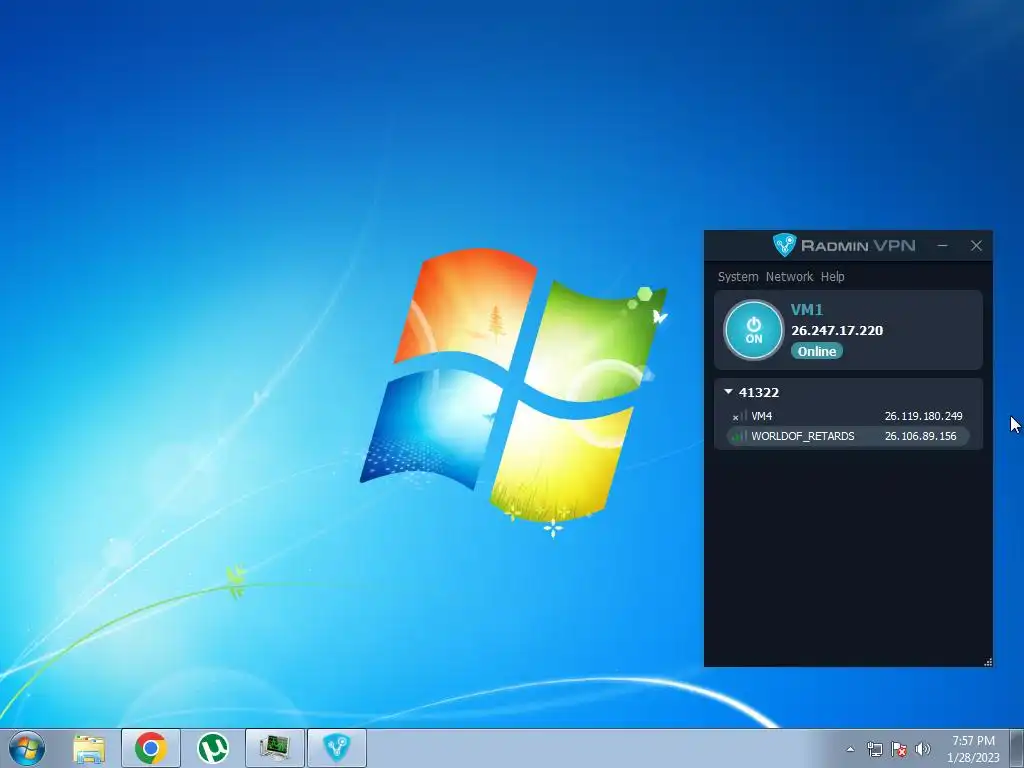Image resolution: width=1024 pixels, height=768 pixels.
Task: Open the system monitor taskbar icon
Action: 275,748
